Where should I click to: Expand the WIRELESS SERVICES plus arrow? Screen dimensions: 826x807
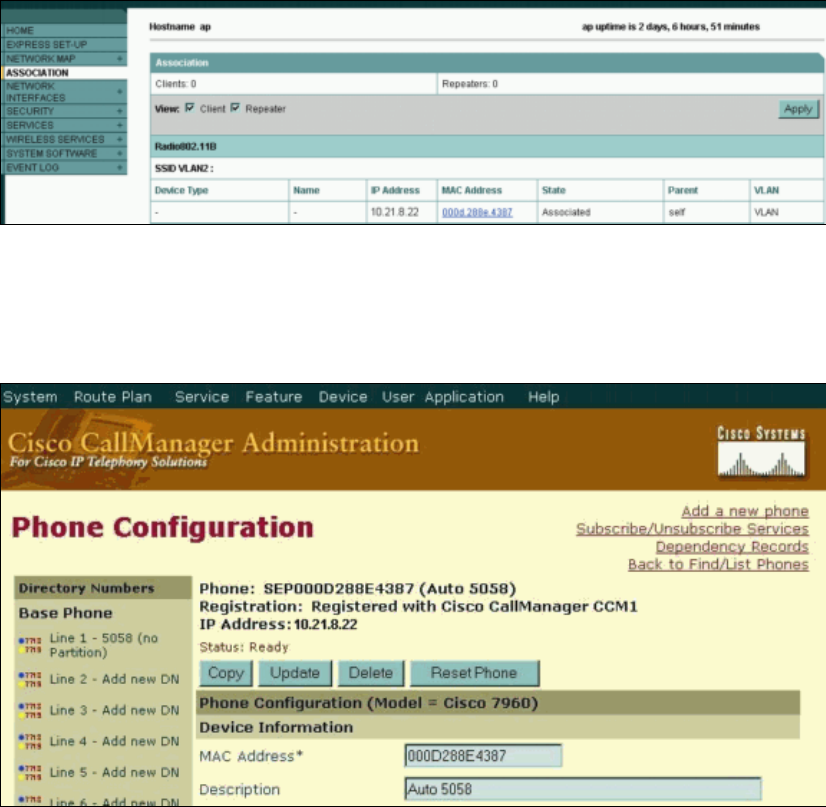pos(120,140)
